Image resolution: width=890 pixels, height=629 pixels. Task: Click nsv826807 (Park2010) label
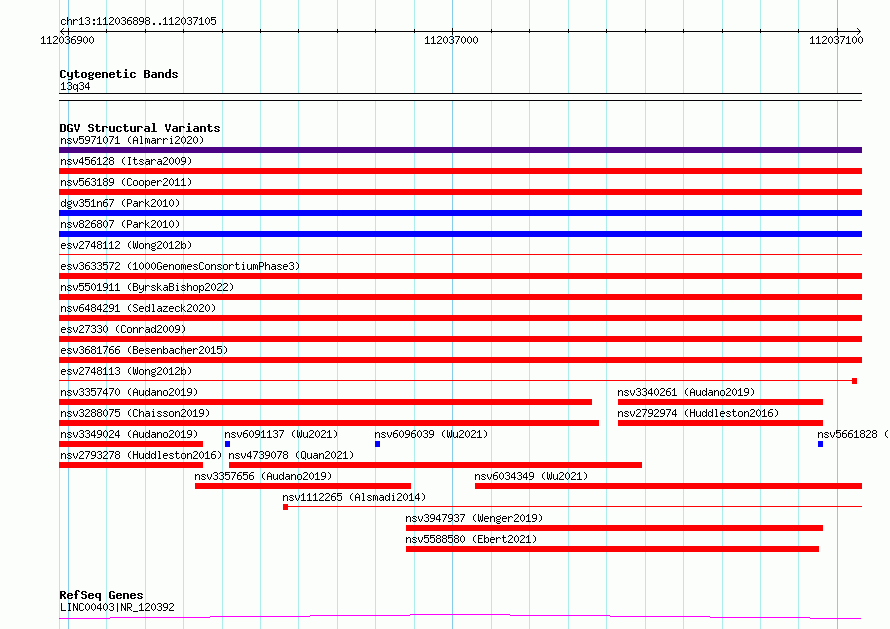point(120,224)
